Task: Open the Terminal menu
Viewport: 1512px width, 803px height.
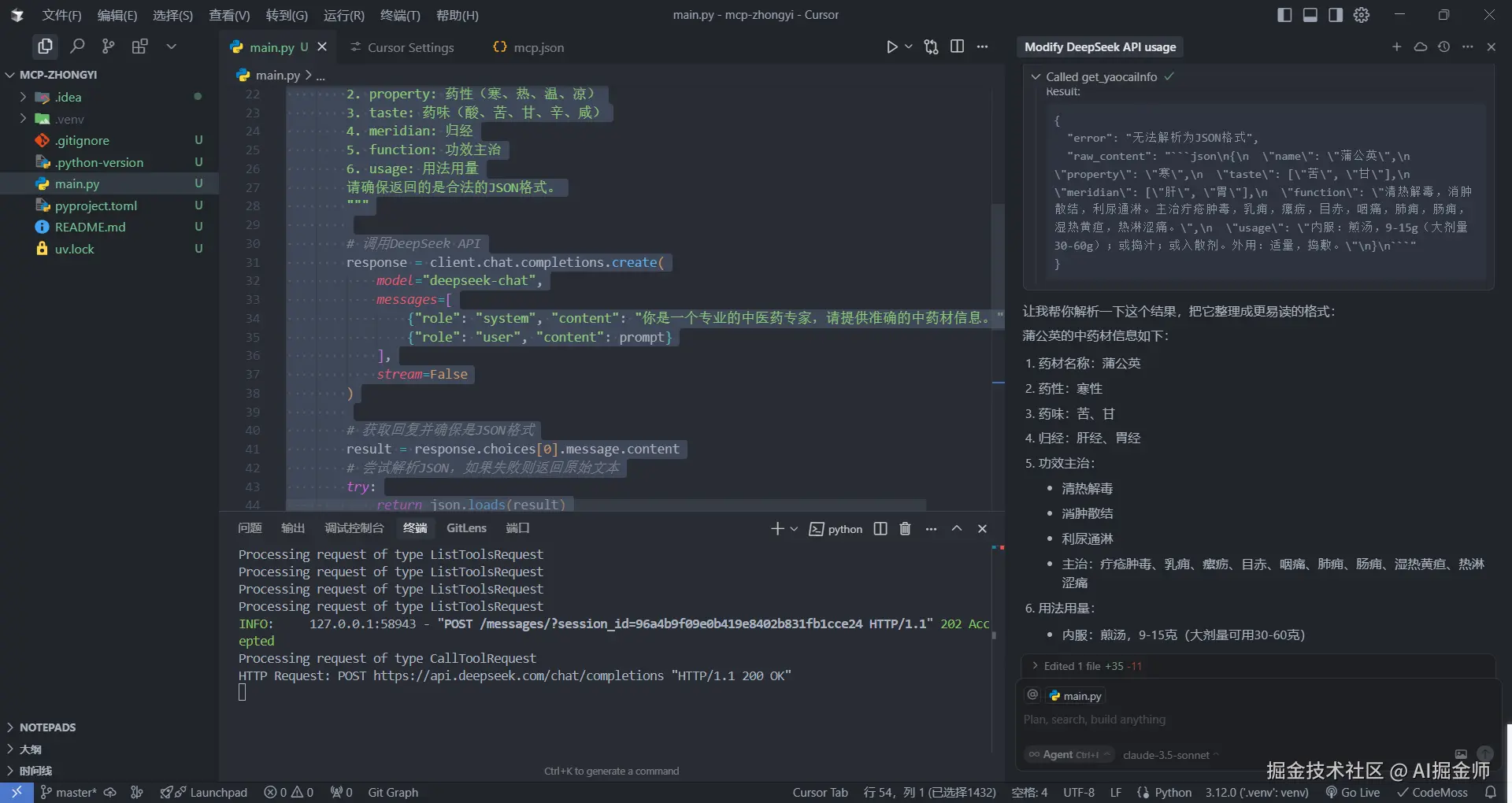Action: coord(400,15)
